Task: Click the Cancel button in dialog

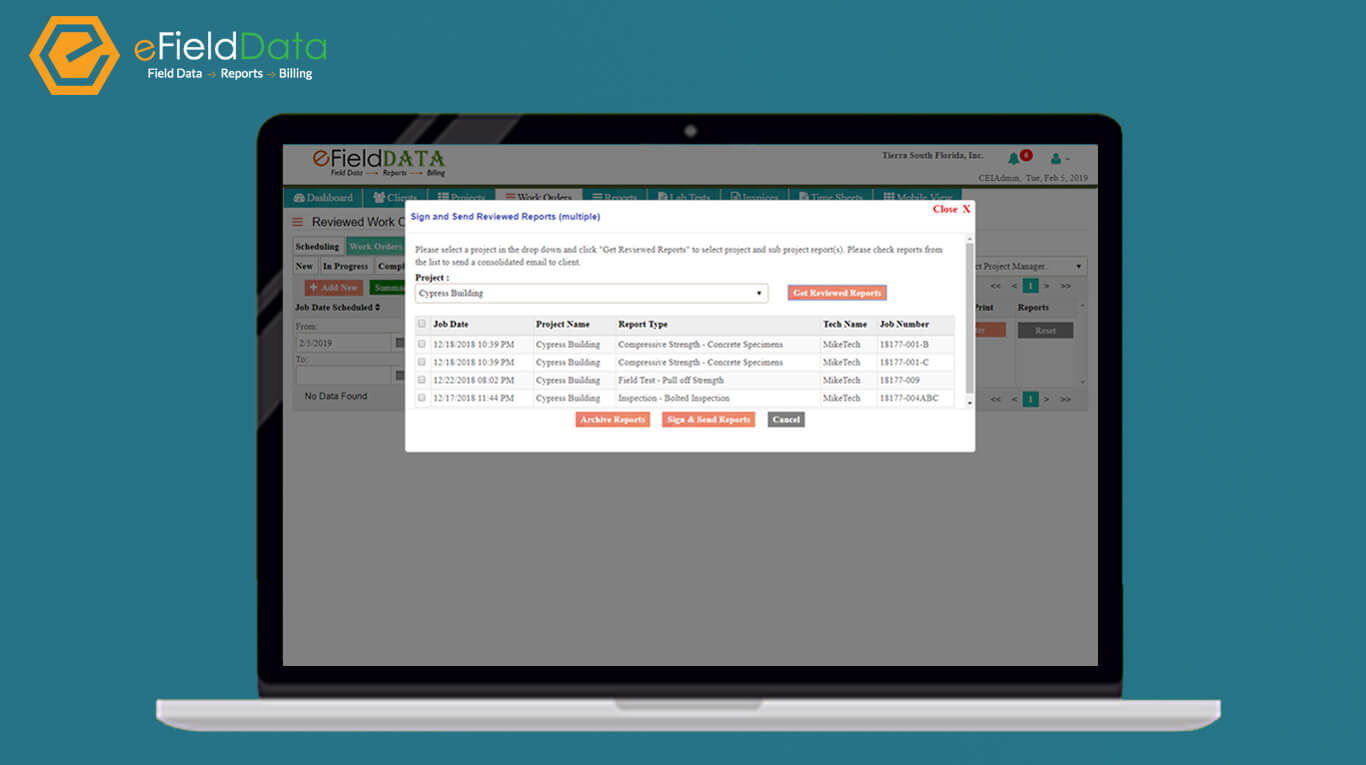Action: pyautogui.click(x=786, y=420)
